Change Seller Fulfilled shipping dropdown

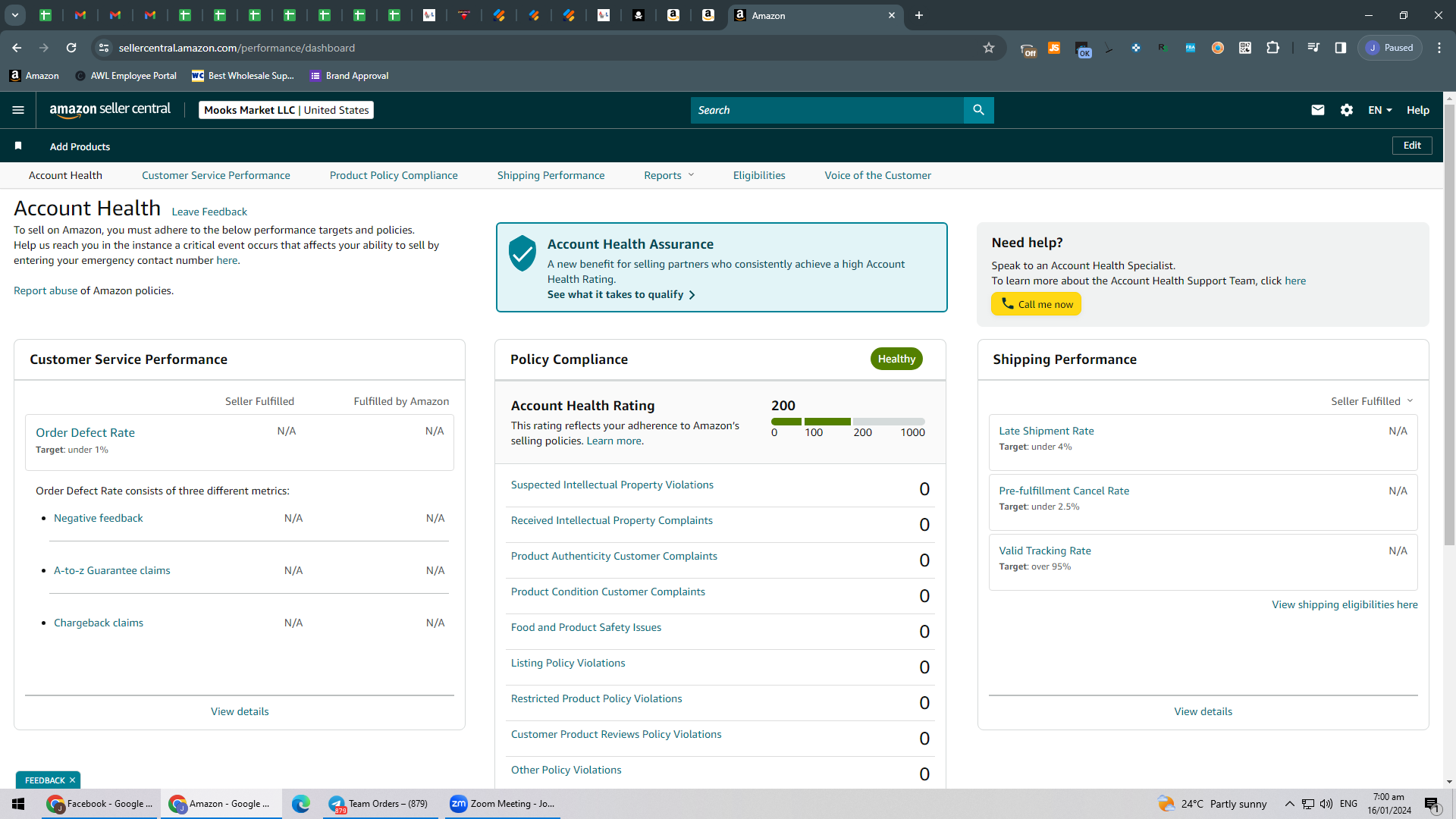click(1372, 401)
